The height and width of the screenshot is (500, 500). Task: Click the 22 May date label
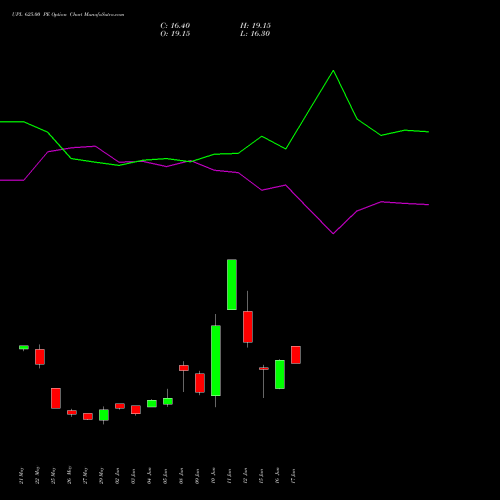(38, 476)
